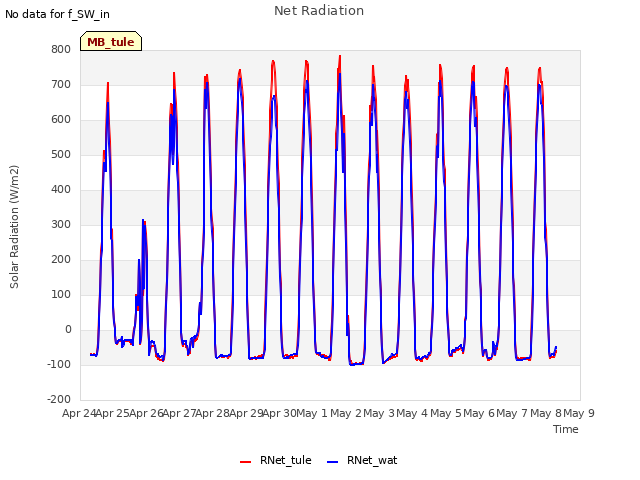640x480 pixels.
Task: Click the Net Radiation chart title
Action: pyautogui.click(x=319, y=11)
